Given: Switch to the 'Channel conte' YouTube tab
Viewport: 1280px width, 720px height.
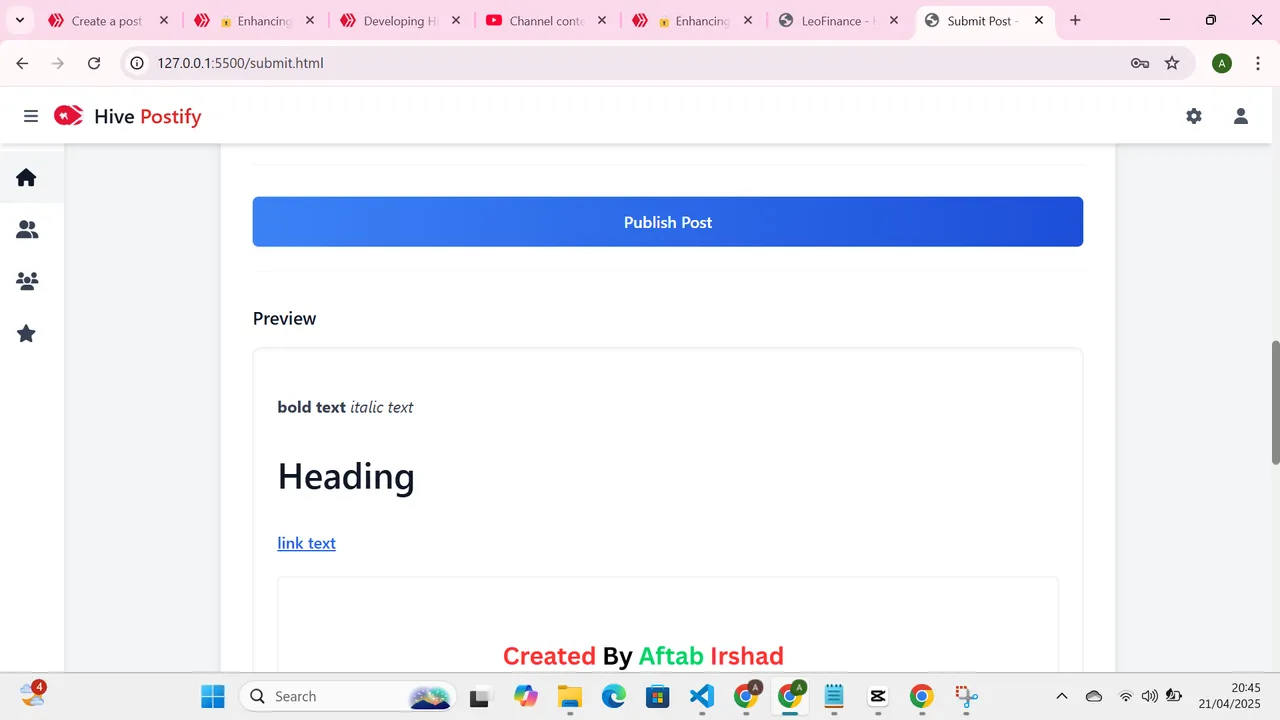Looking at the screenshot, I should tap(547, 20).
